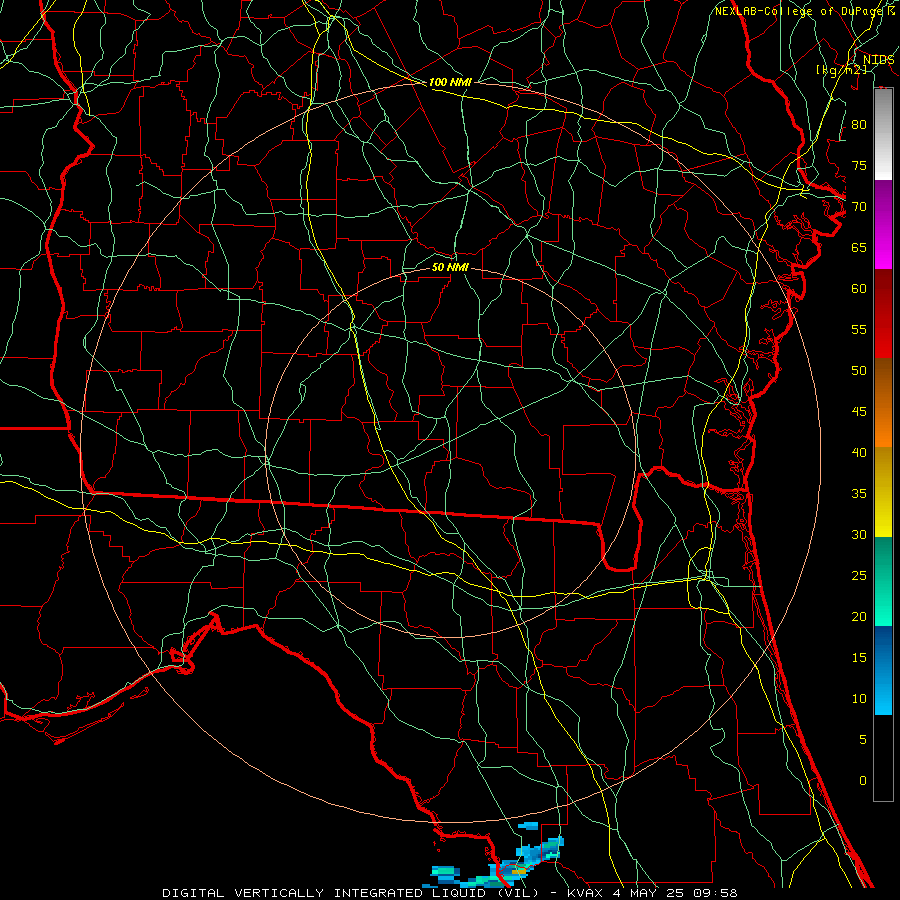
Task: Click the 100 NMI range ring label
Action: pos(450,82)
